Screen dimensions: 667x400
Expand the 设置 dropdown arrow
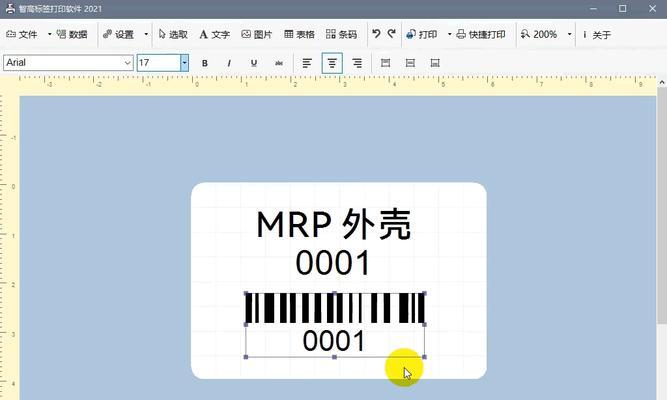tap(145, 34)
